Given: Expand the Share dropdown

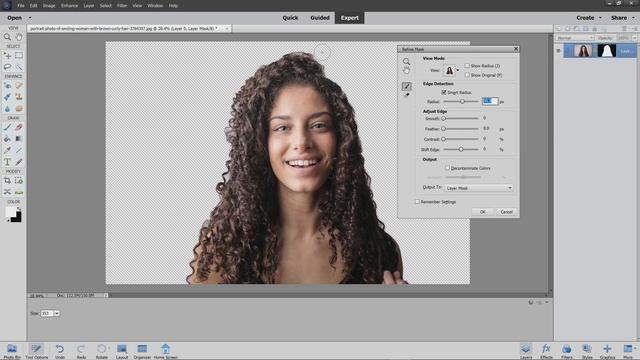Looking at the screenshot, I should point(633,18).
